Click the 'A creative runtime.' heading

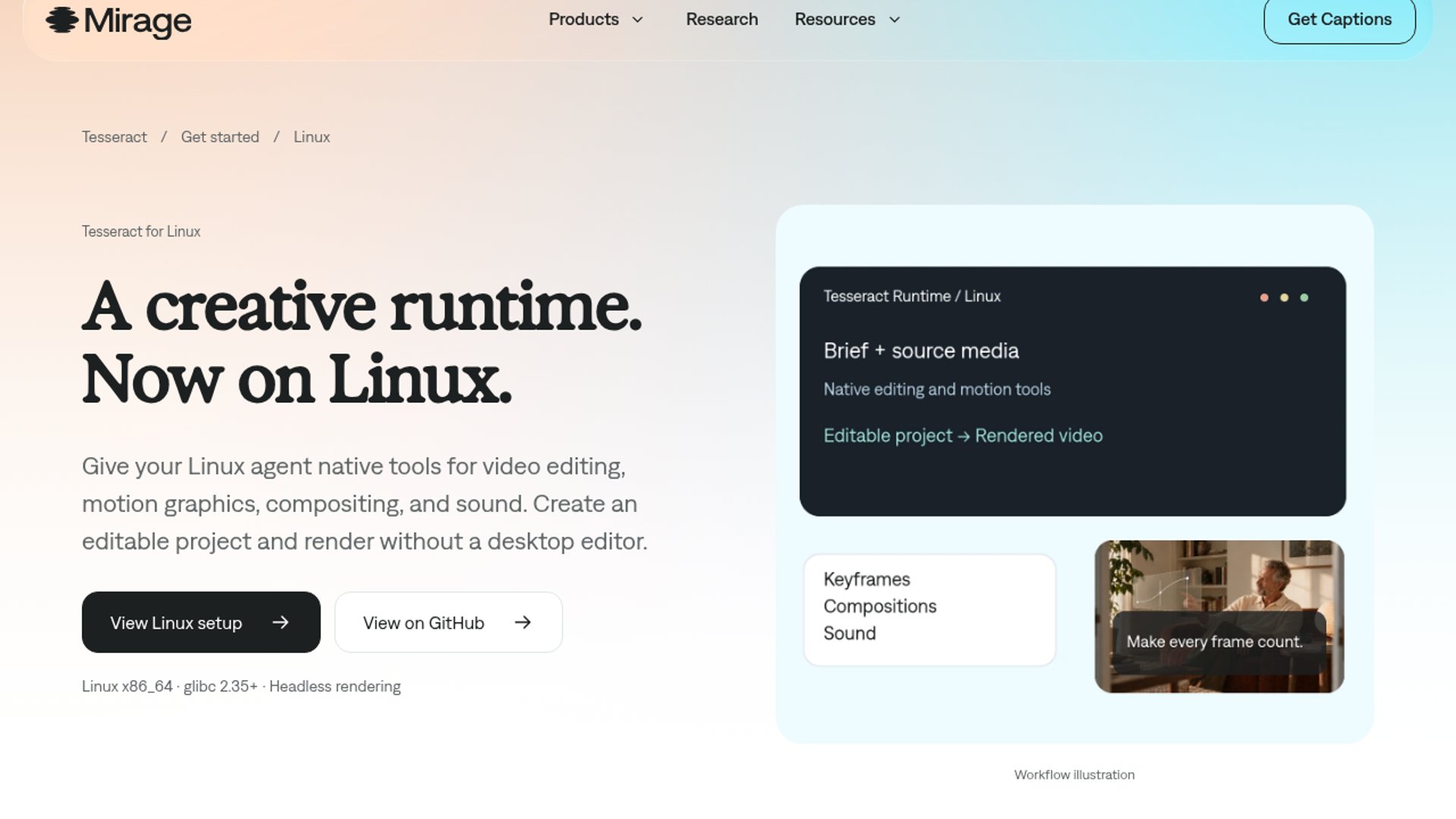point(362,307)
